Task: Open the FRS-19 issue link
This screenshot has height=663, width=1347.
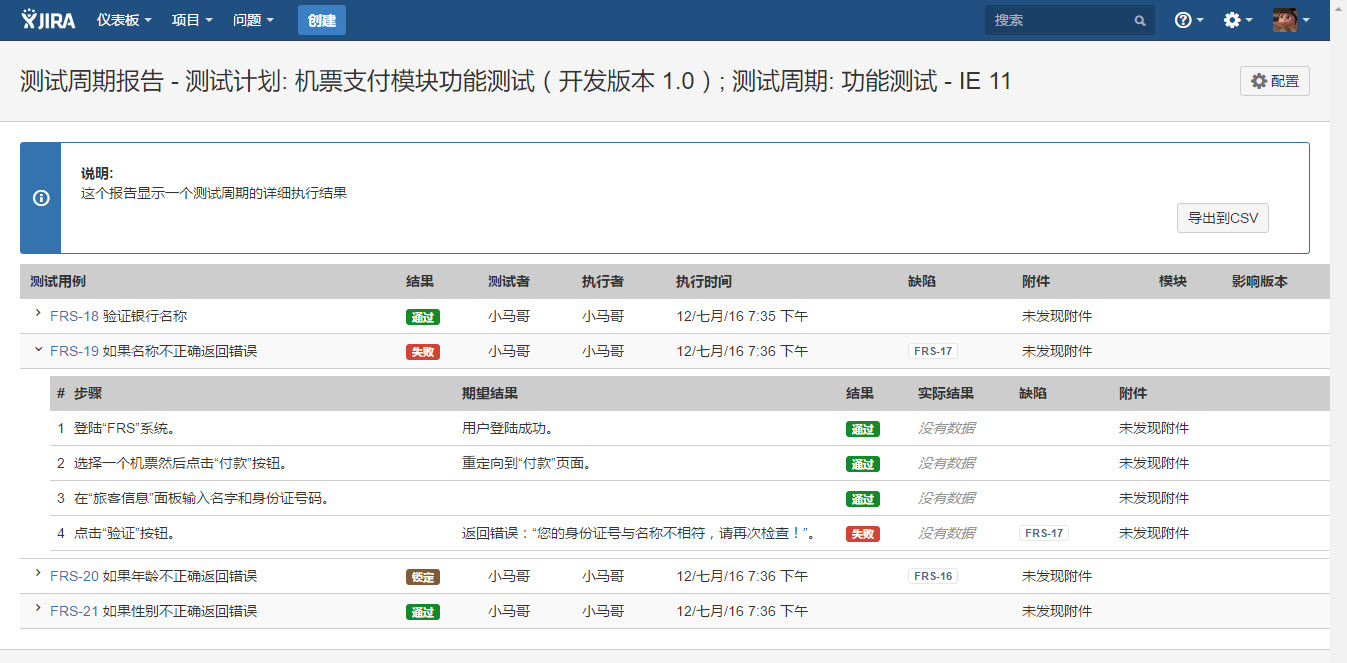Action: click(74, 351)
